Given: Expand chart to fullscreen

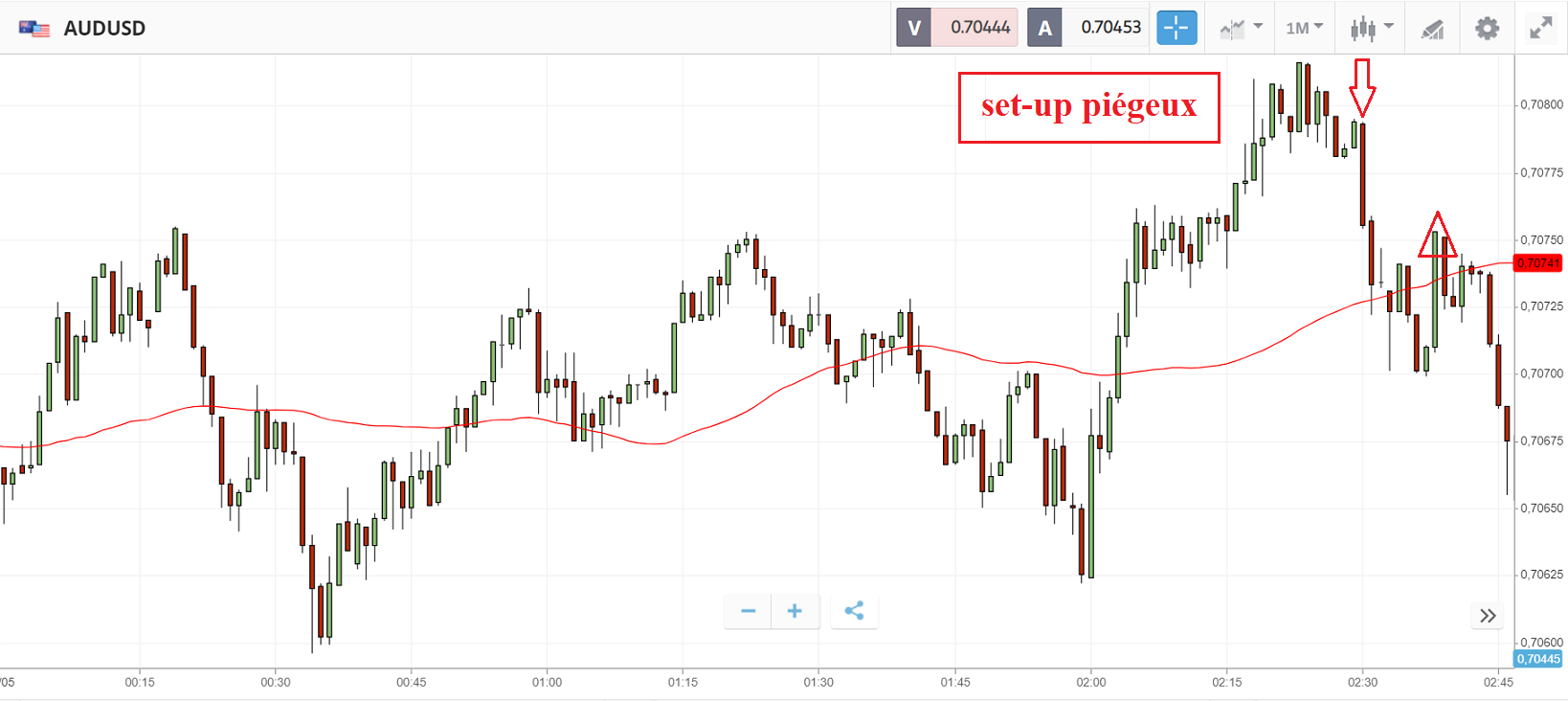Looking at the screenshot, I should coord(1540,28).
